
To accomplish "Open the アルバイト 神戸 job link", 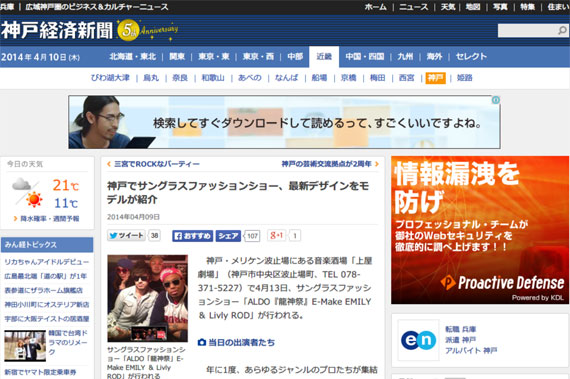I will pos(471,351).
